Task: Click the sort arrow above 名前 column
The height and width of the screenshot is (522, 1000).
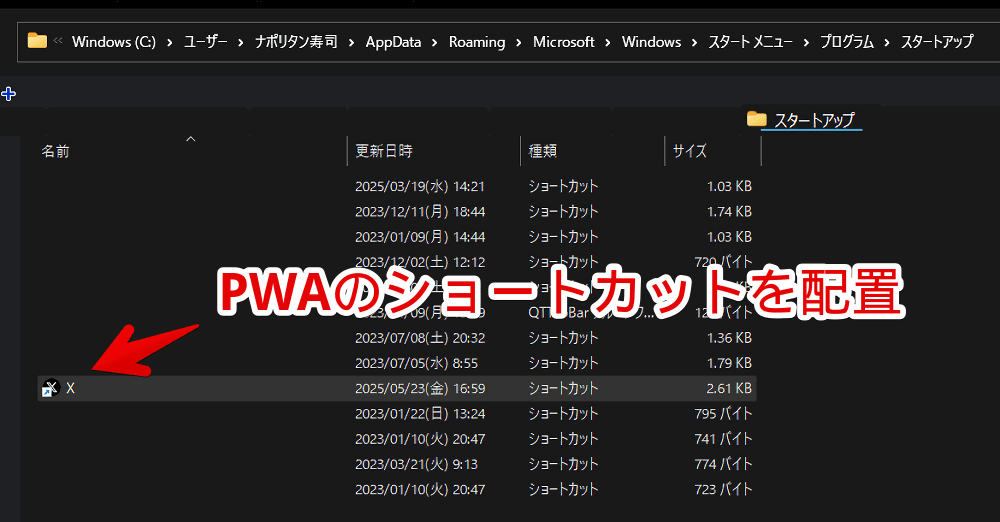Action: pyautogui.click(x=191, y=138)
